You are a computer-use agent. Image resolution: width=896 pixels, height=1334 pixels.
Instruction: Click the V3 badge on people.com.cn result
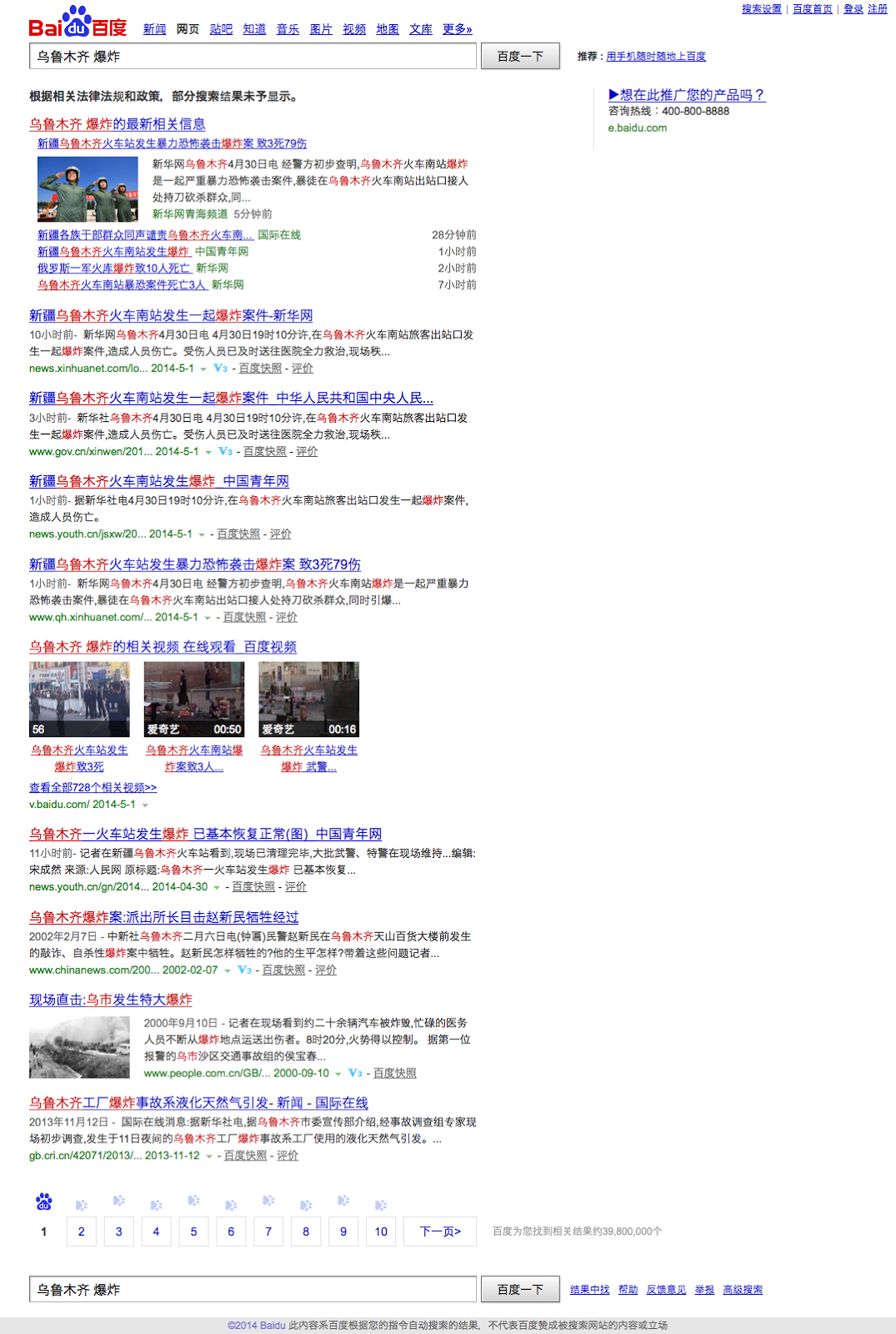point(355,1073)
